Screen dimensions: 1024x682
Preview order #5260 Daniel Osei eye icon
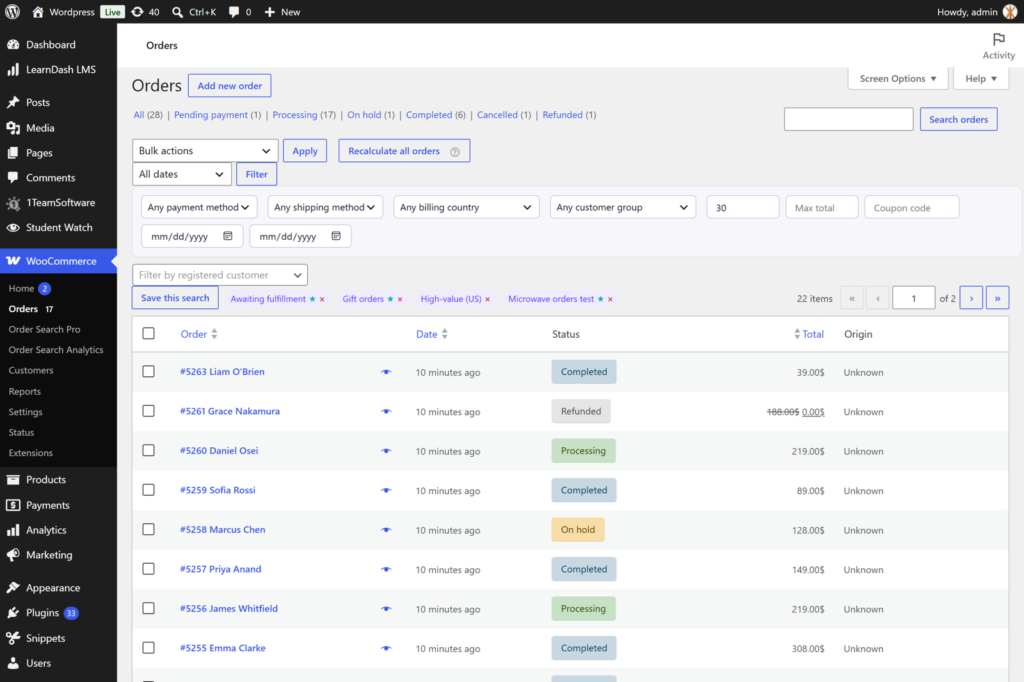pos(386,451)
